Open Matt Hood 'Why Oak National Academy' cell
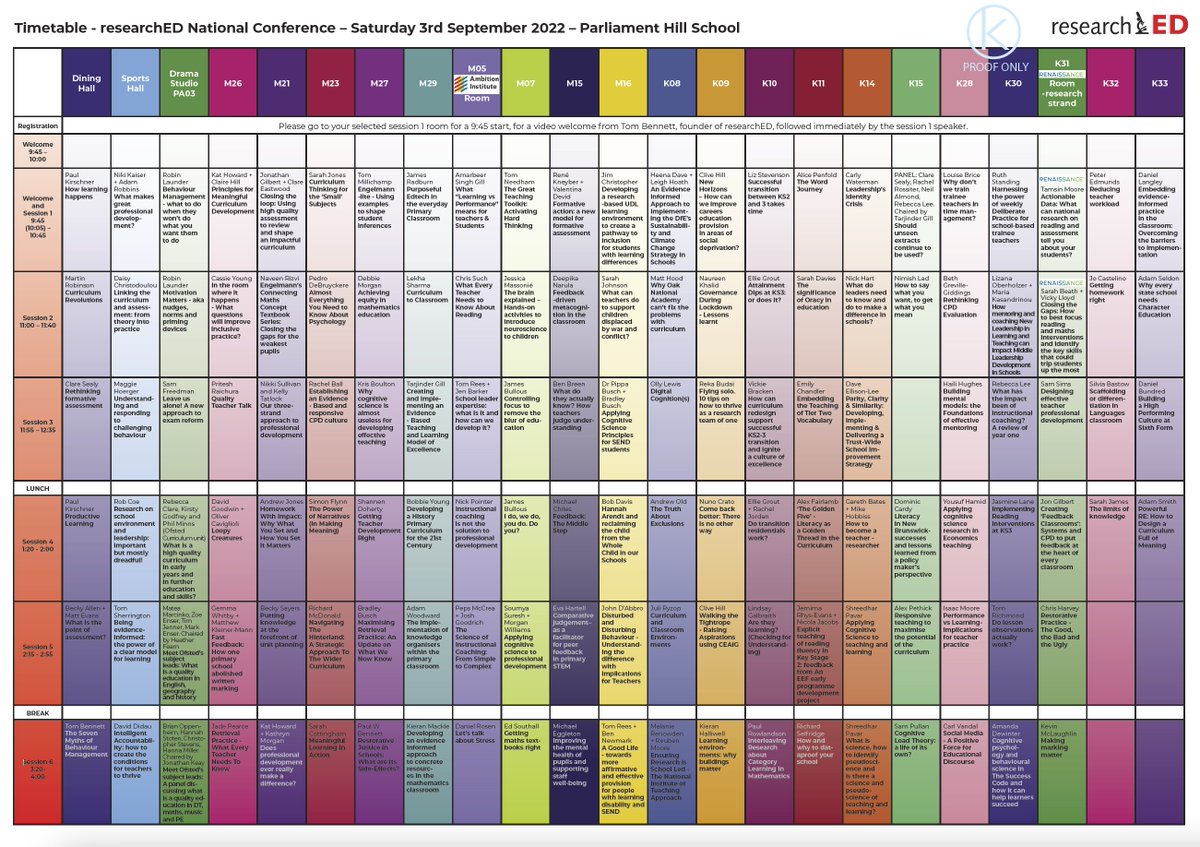 pos(672,323)
